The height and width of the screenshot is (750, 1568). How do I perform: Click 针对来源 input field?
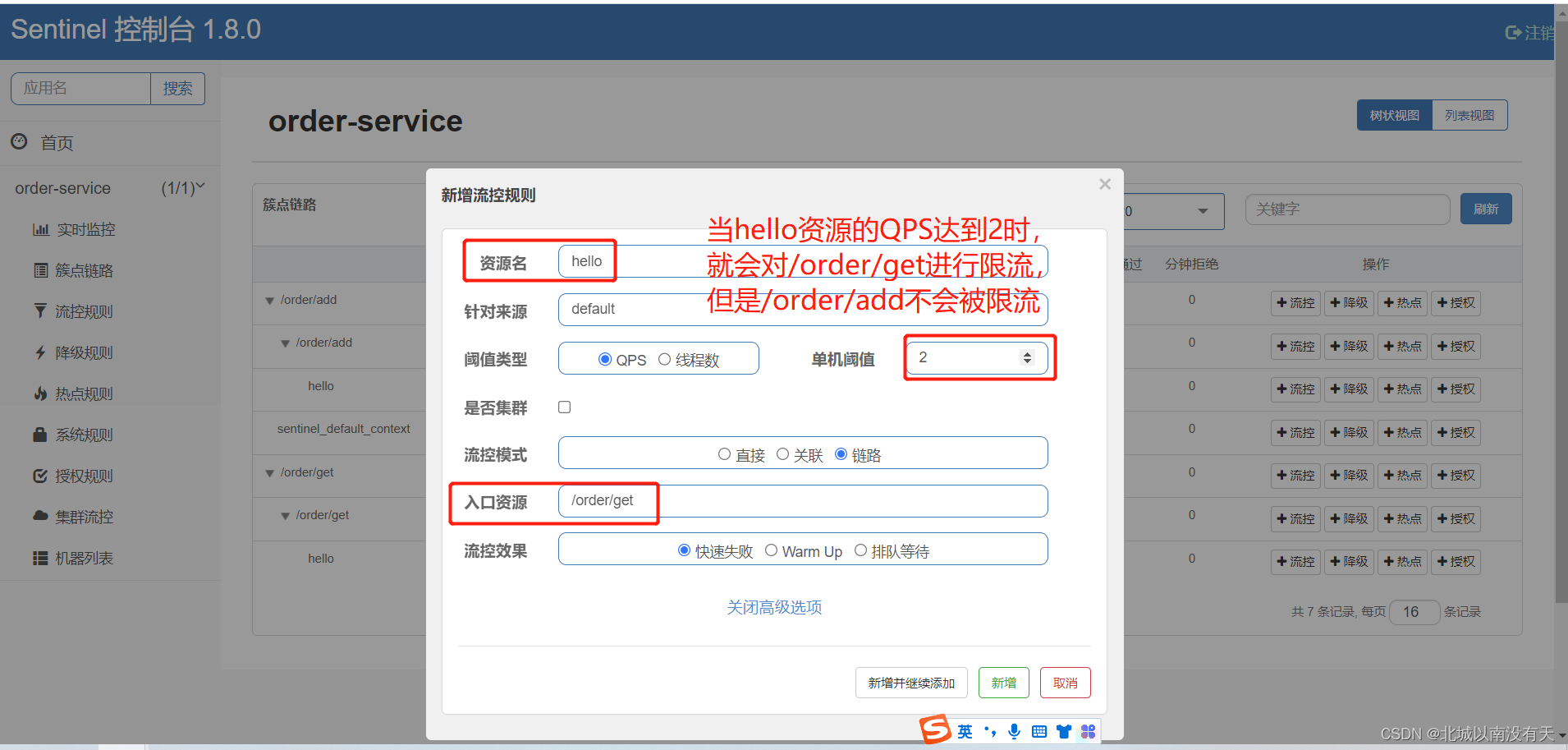coord(803,309)
